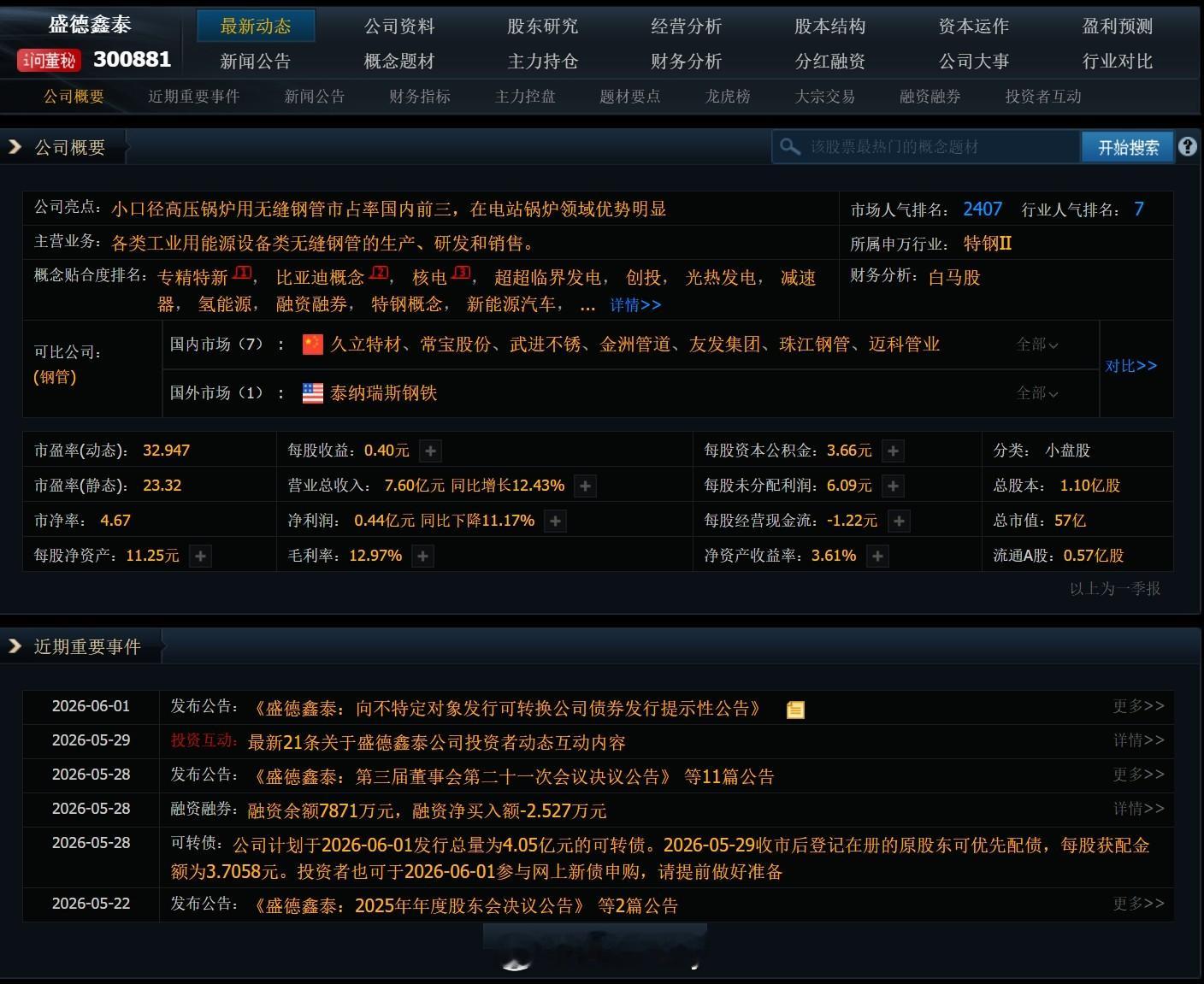The image size is (1204, 984).
Task: Open the 财务分析 tab
Action: (x=687, y=62)
